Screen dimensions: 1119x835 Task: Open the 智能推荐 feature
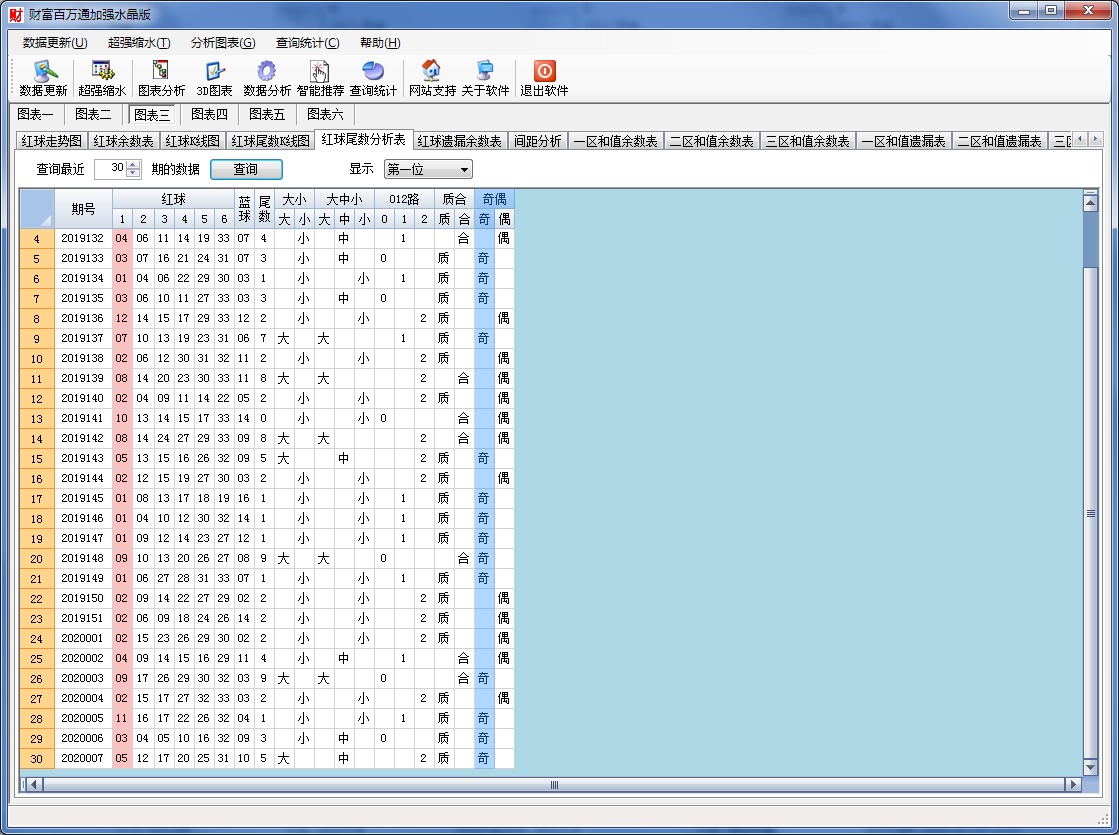320,78
